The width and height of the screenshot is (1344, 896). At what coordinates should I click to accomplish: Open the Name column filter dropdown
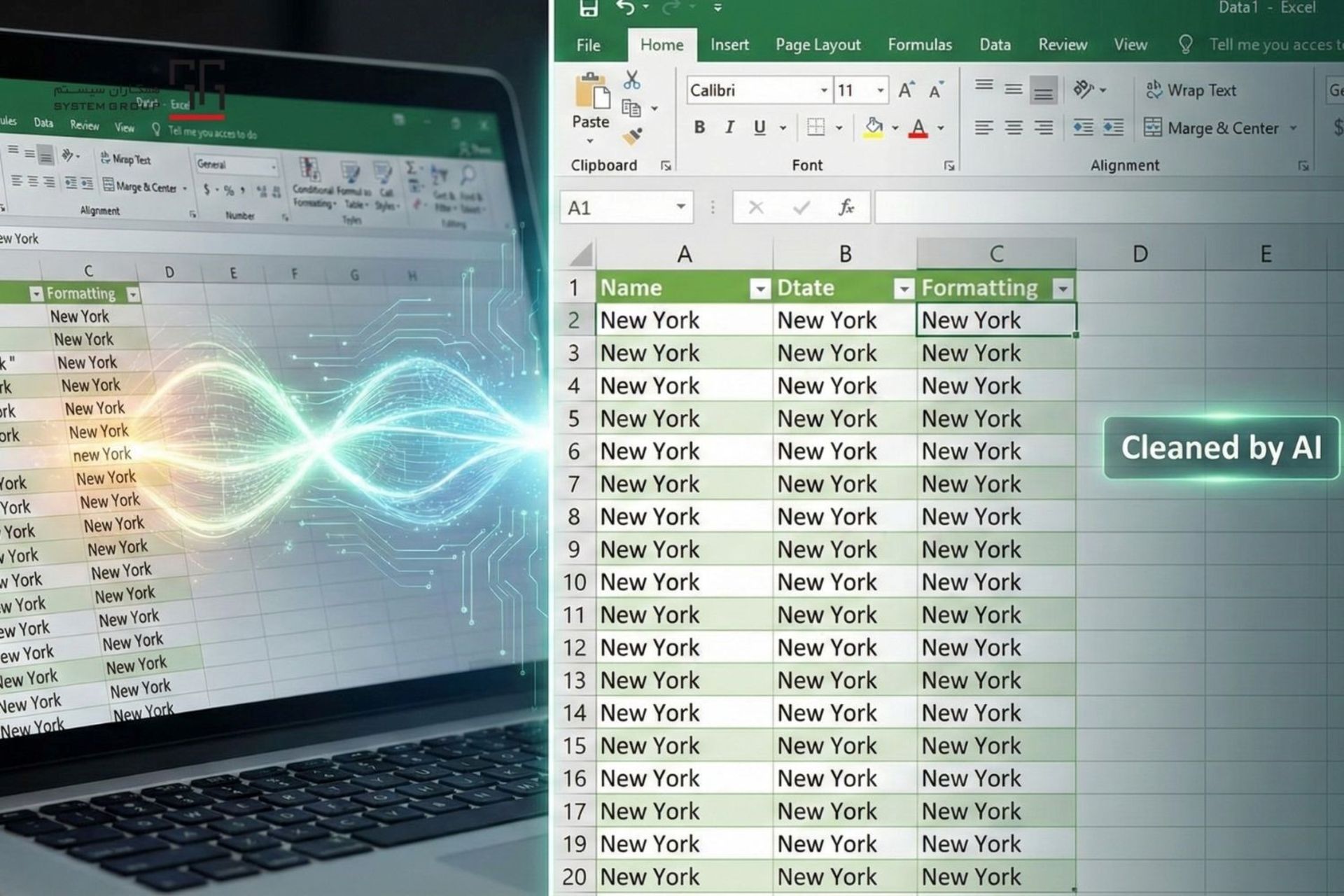[759, 288]
